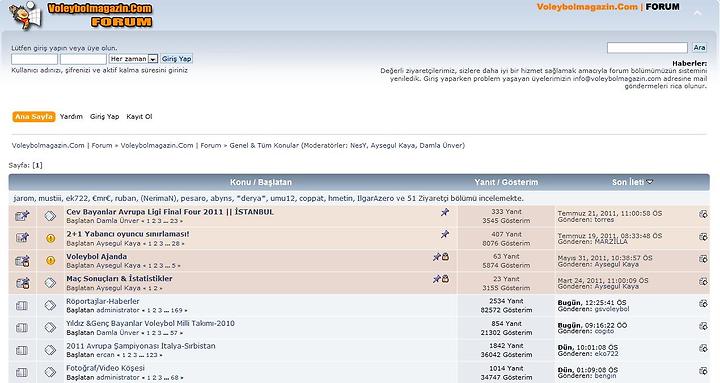Click diamond post icon of Maç Sonuçları topic
The width and height of the screenshot is (720, 383).
(50, 283)
